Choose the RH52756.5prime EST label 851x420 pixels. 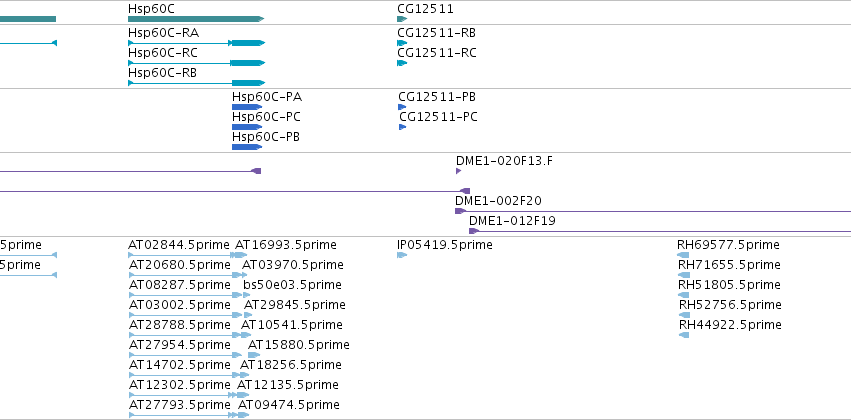click(731, 306)
